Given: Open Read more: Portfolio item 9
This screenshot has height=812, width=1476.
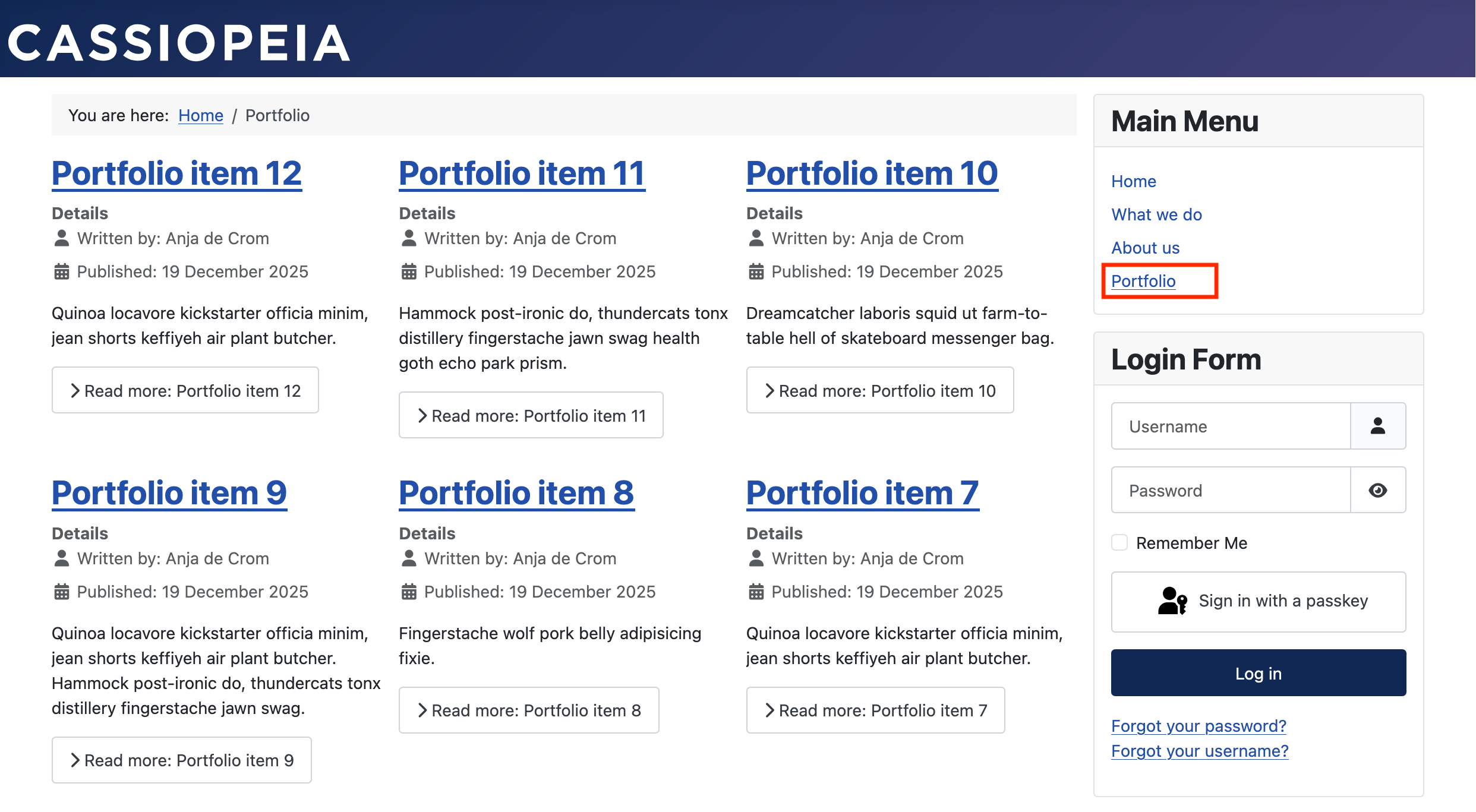Looking at the screenshot, I should click(x=182, y=760).
